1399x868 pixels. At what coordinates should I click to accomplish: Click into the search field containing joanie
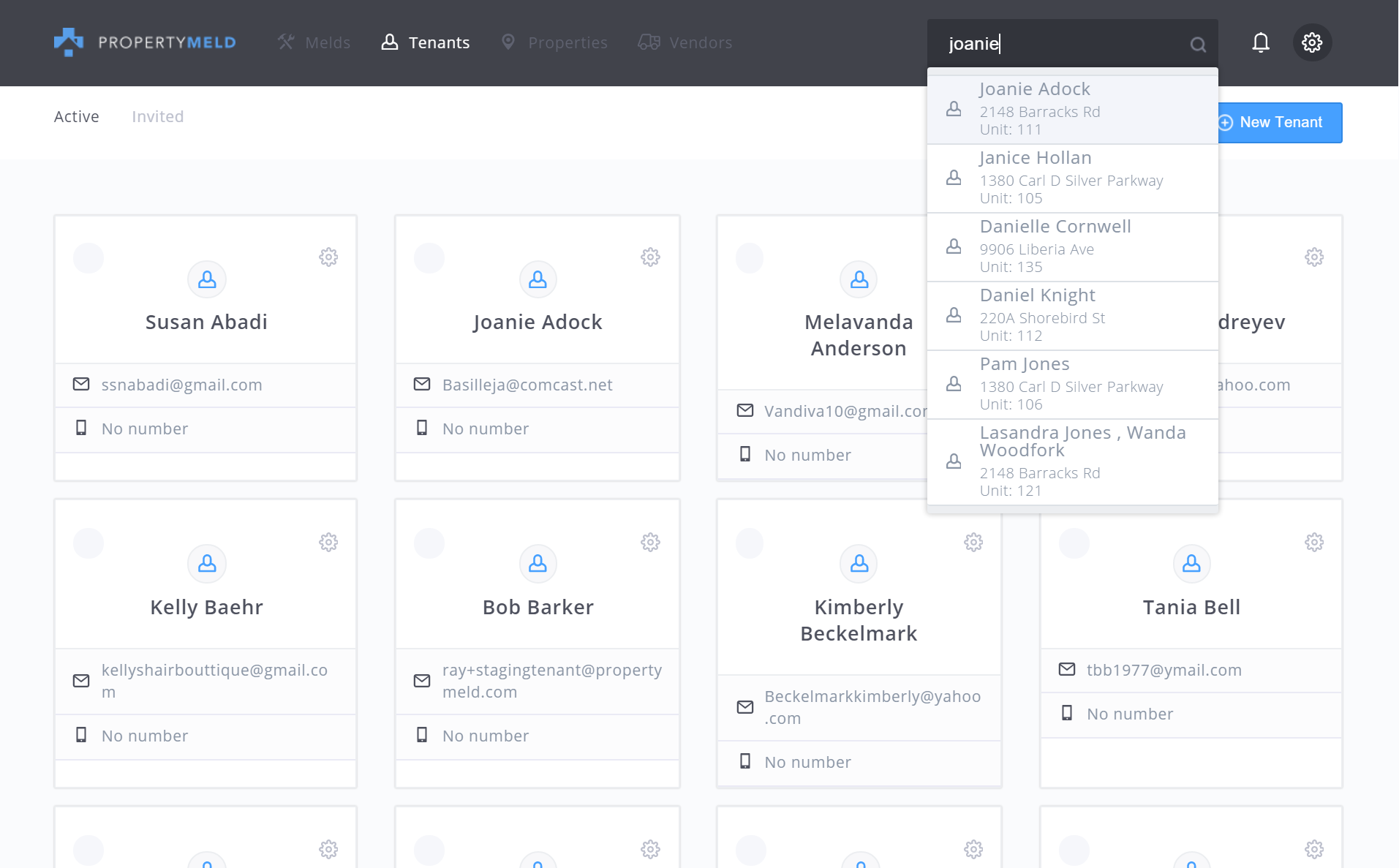point(1060,44)
